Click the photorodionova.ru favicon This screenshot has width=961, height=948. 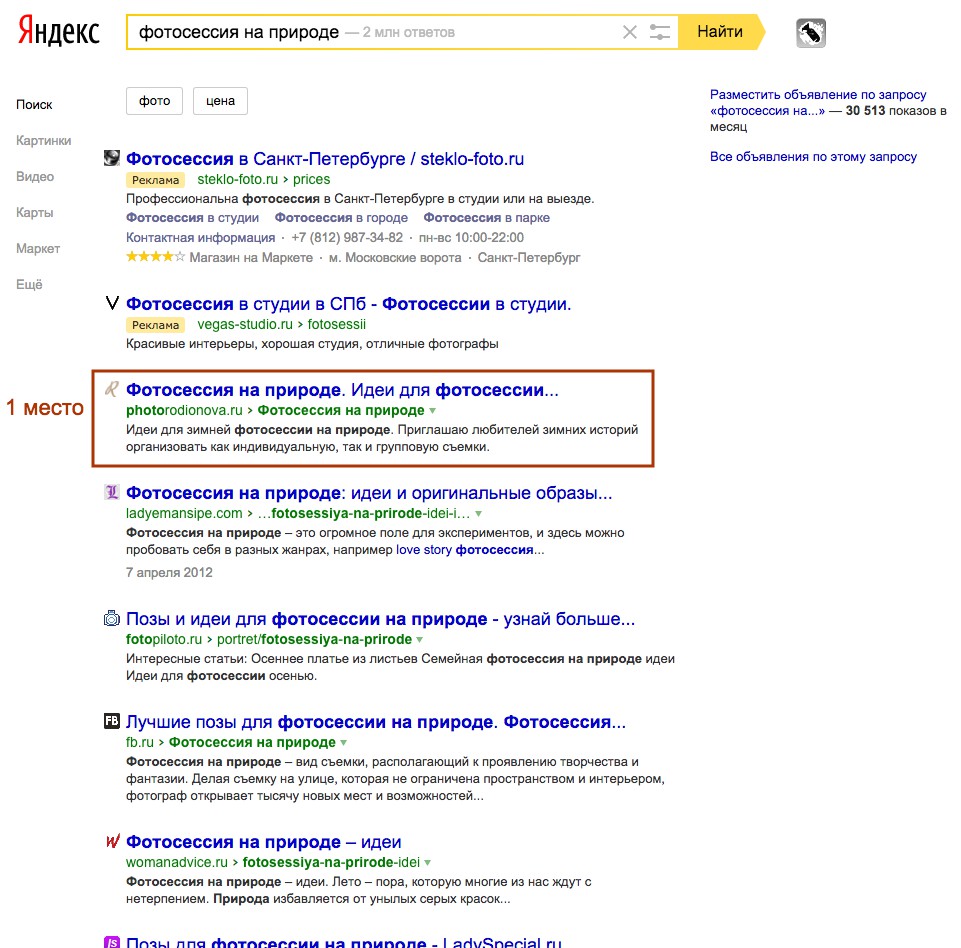pos(112,389)
